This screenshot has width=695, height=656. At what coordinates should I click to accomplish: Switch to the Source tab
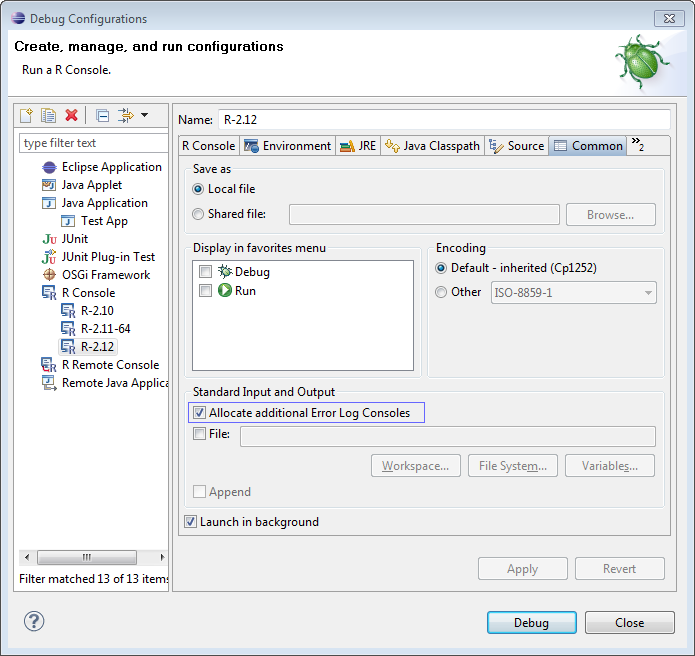click(x=517, y=146)
